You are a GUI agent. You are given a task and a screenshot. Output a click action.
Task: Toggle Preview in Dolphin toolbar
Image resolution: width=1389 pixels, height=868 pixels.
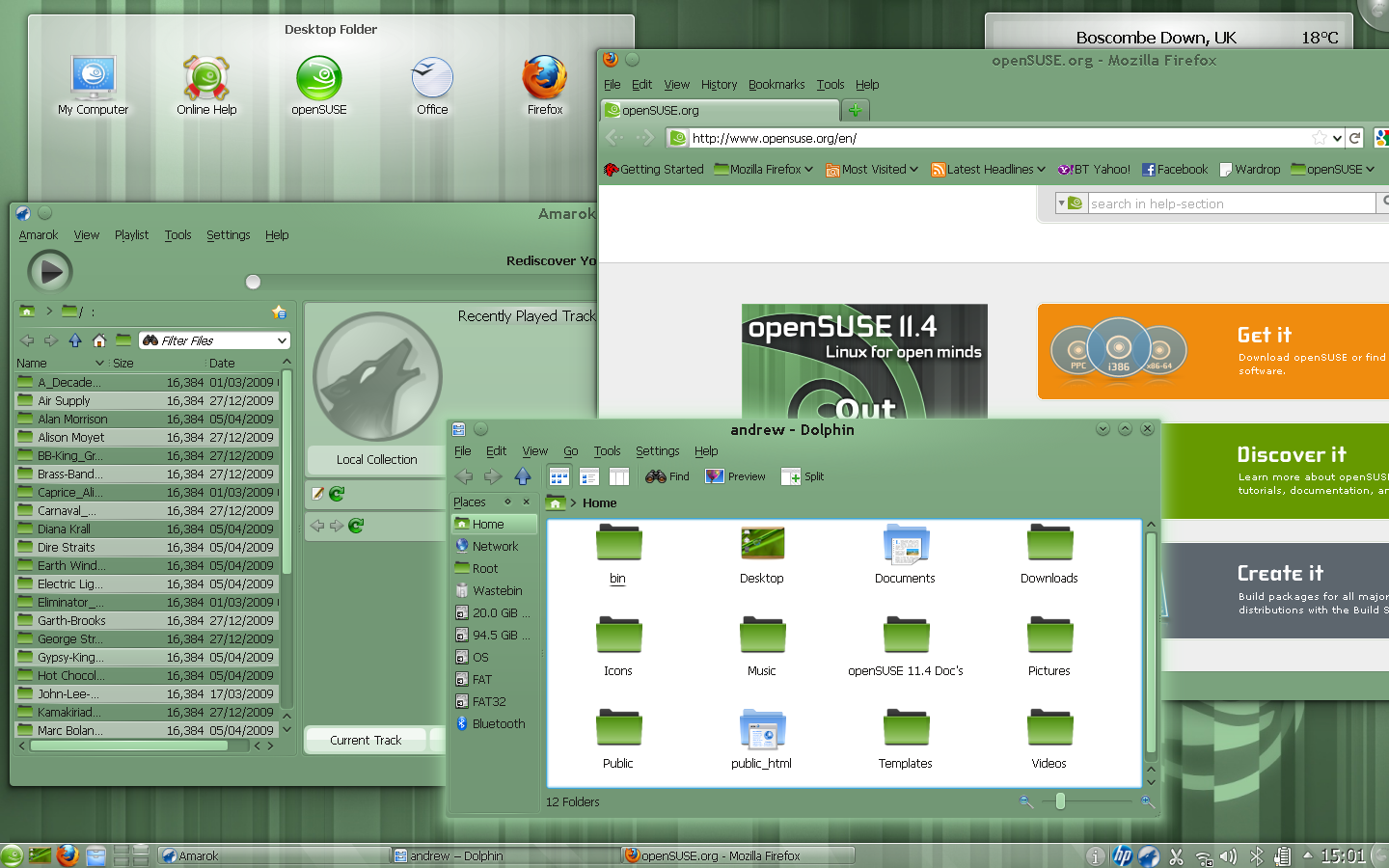pos(735,476)
